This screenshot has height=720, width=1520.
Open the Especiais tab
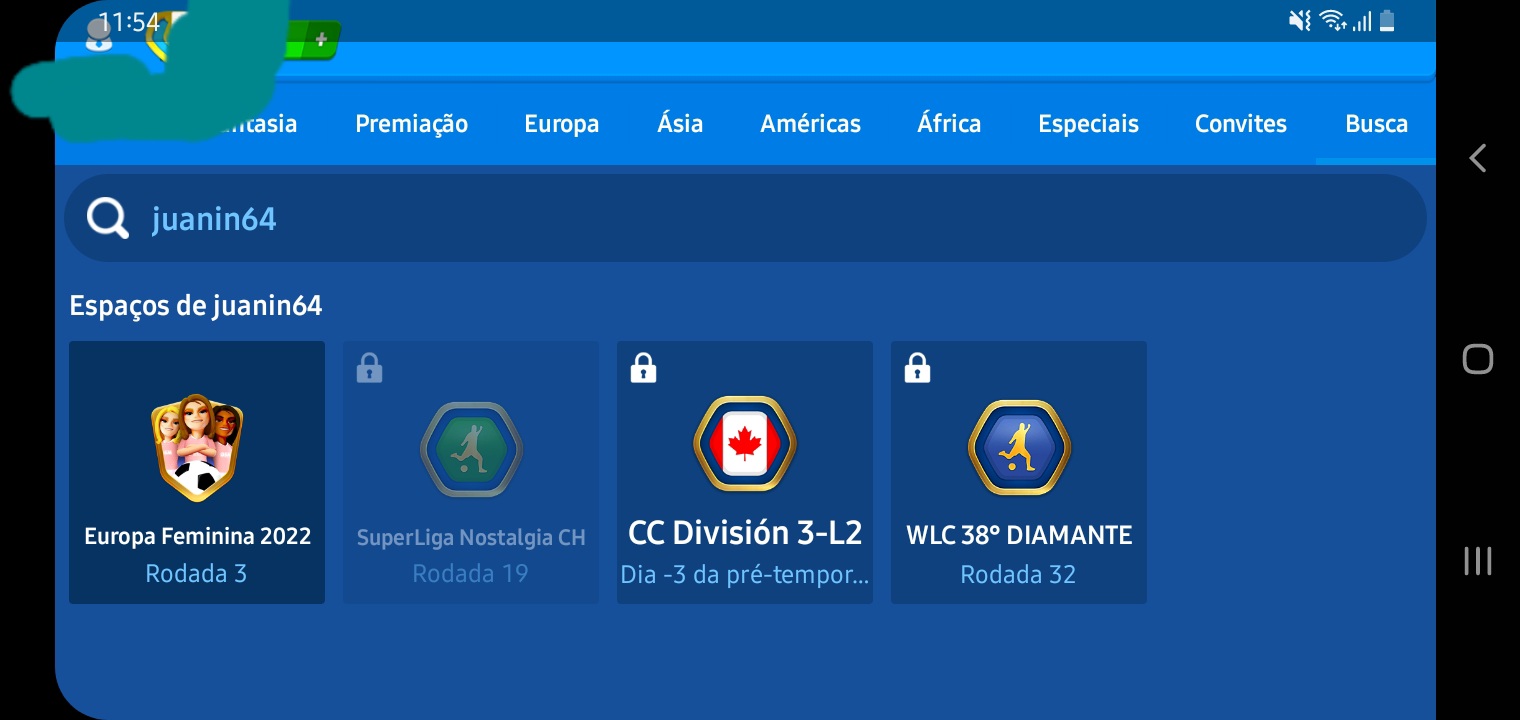[1088, 124]
